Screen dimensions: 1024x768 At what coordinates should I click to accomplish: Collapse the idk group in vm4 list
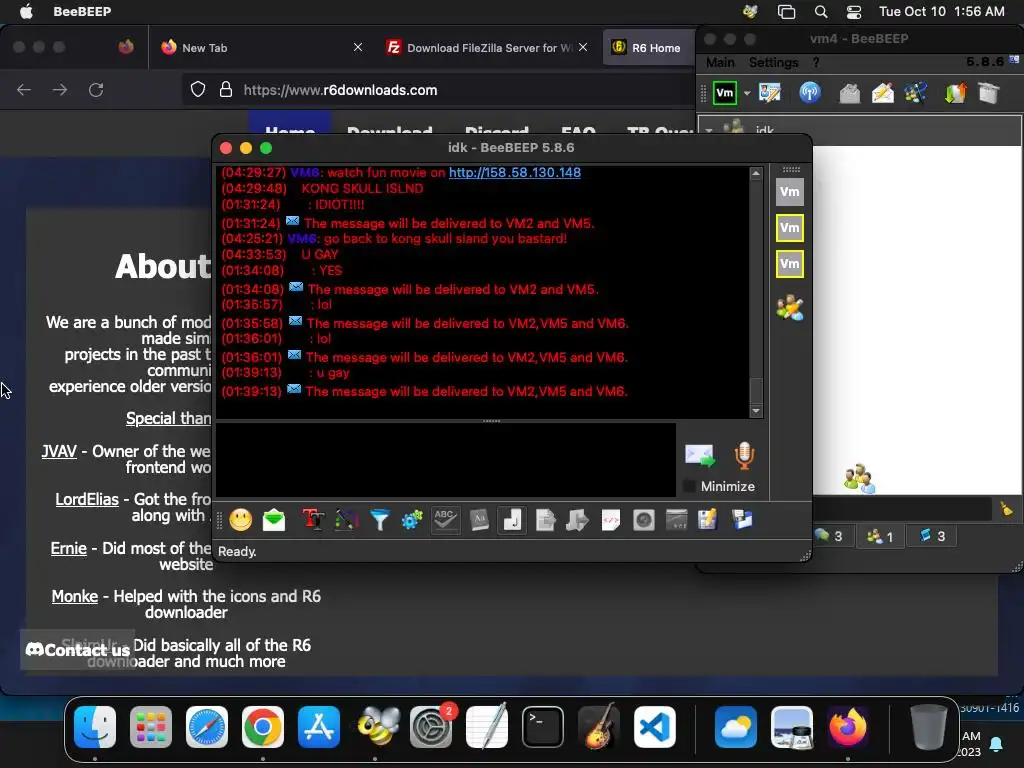tap(709, 130)
